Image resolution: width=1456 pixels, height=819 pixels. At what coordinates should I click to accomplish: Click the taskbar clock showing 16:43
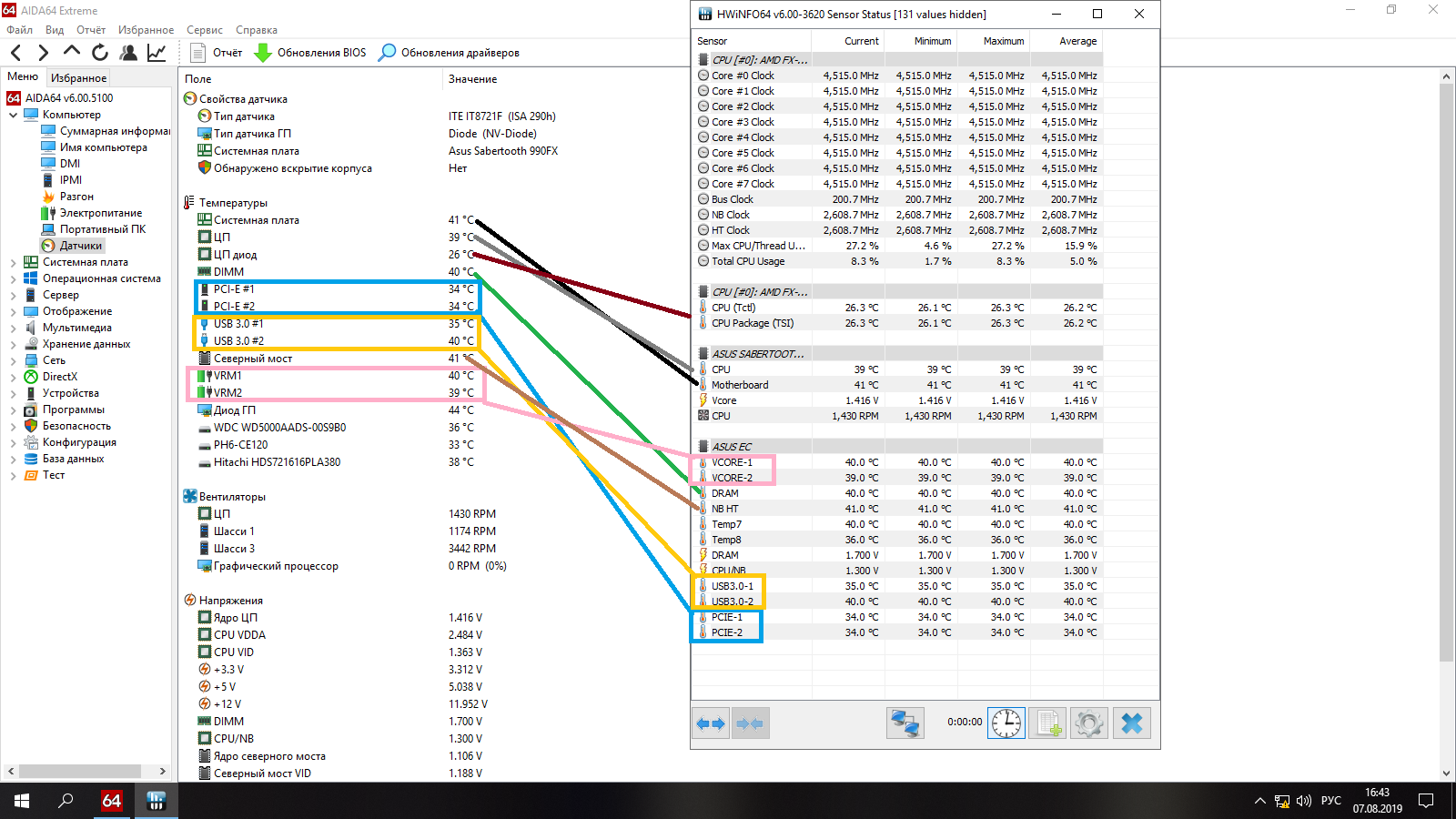pyautogui.click(x=1377, y=801)
